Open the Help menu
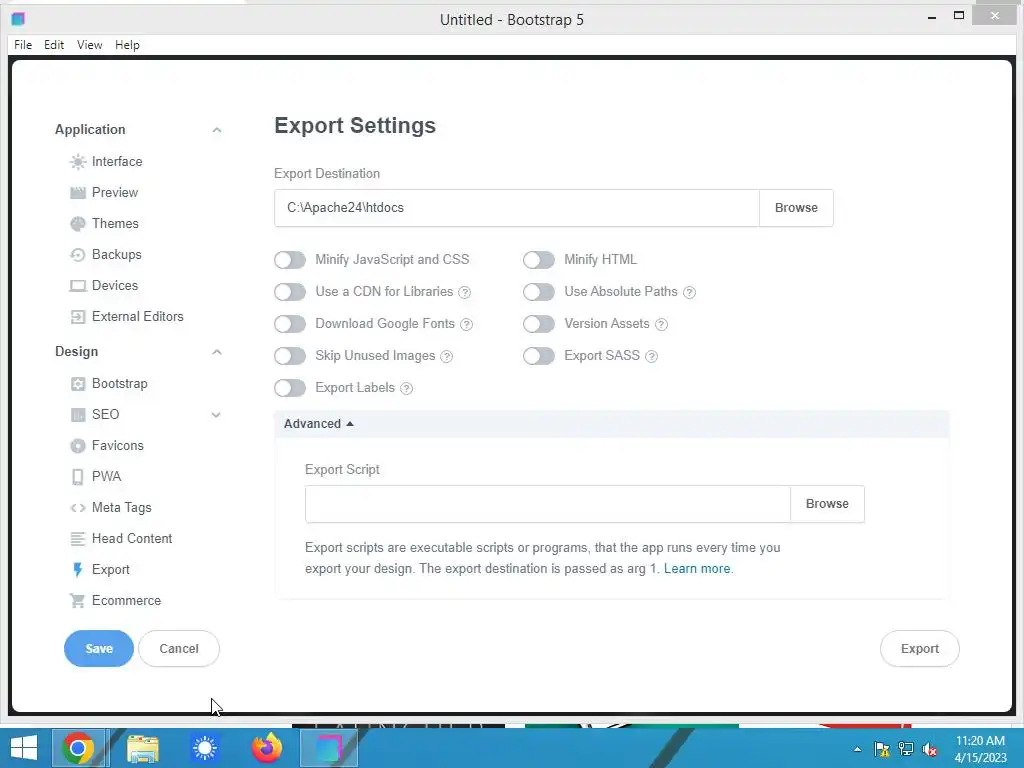The width and height of the screenshot is (1024, 768). 127,45
